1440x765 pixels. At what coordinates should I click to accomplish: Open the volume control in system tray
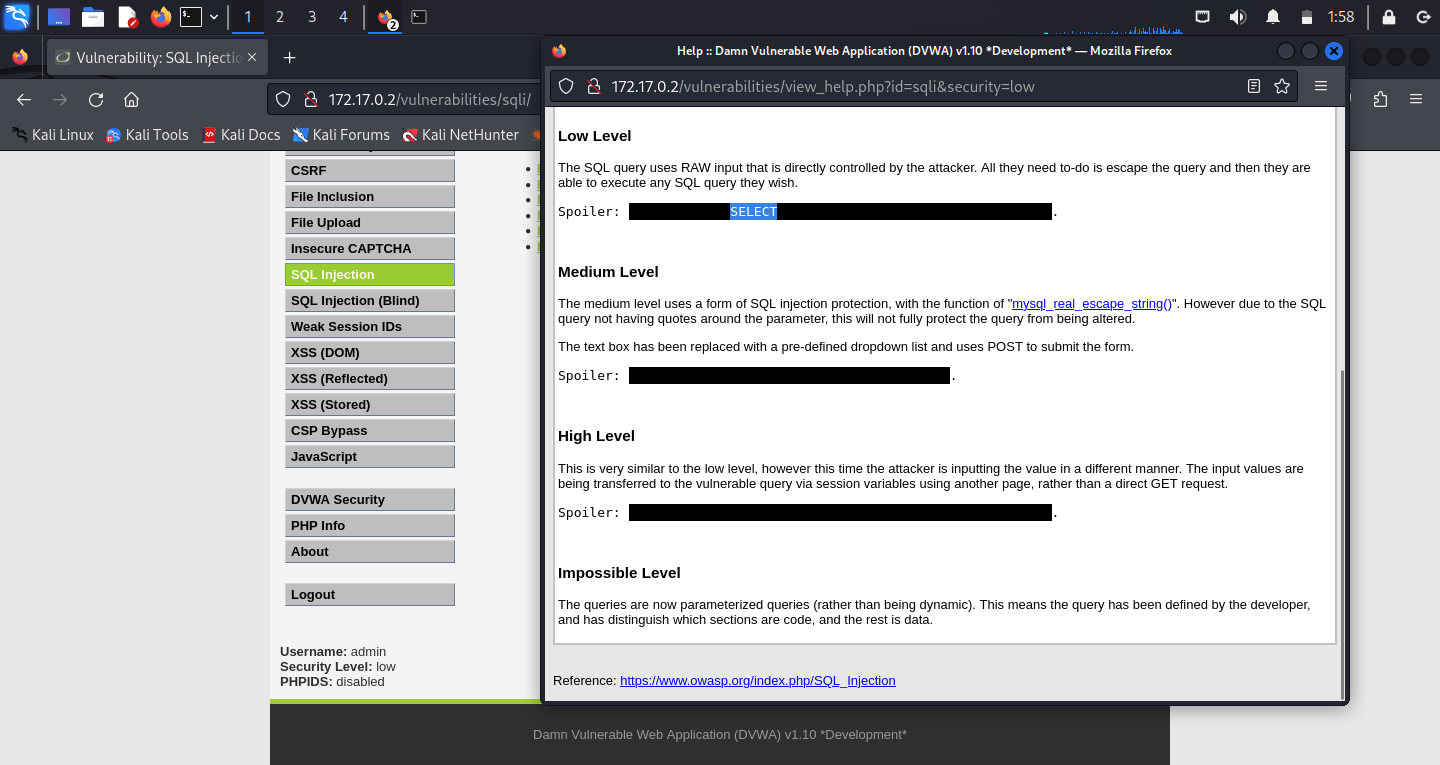pyautogui.click(x=1238, y=17)
